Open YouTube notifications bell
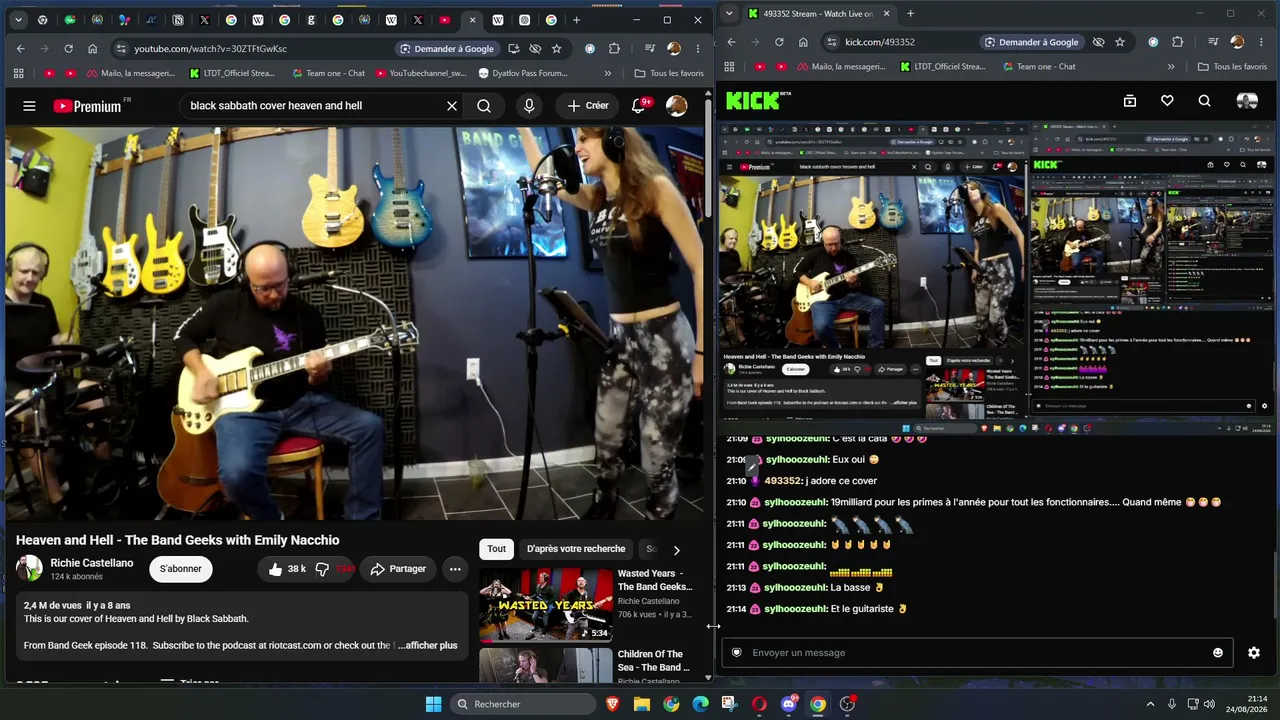The height and width of the screenshot is (720, 1280). pos(638,106)
